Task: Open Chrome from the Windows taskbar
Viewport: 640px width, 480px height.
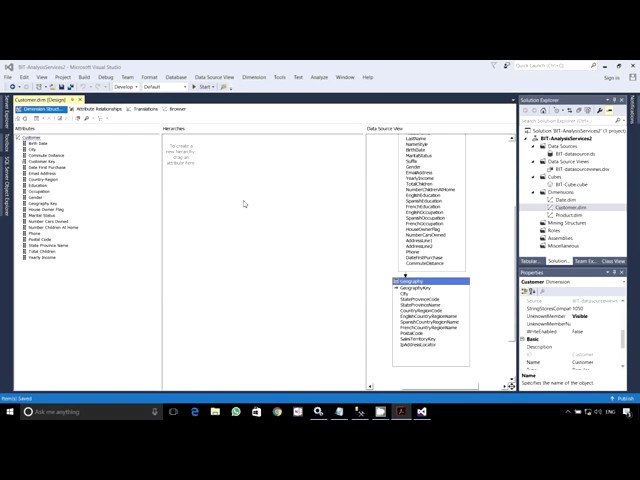Action: (x=277, y=412)
